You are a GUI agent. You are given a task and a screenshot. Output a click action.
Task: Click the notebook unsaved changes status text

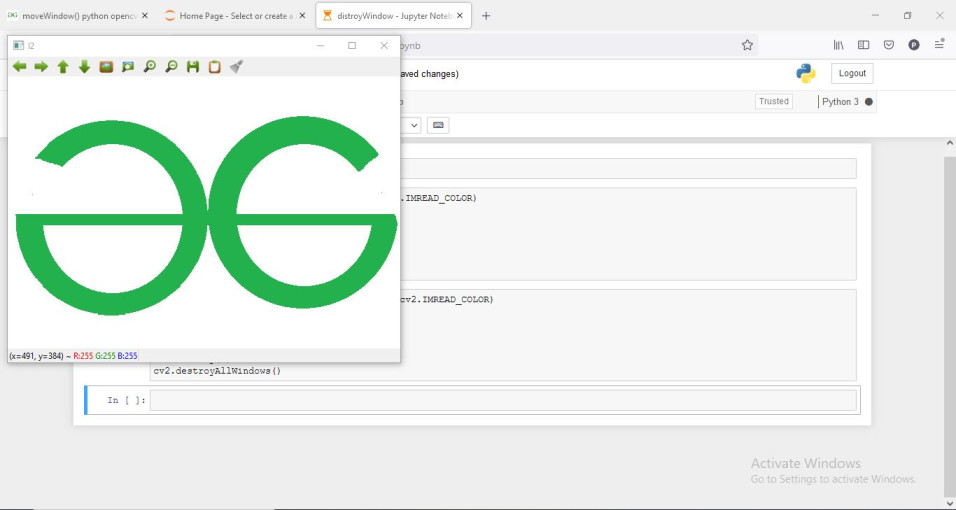coord(428,74)
